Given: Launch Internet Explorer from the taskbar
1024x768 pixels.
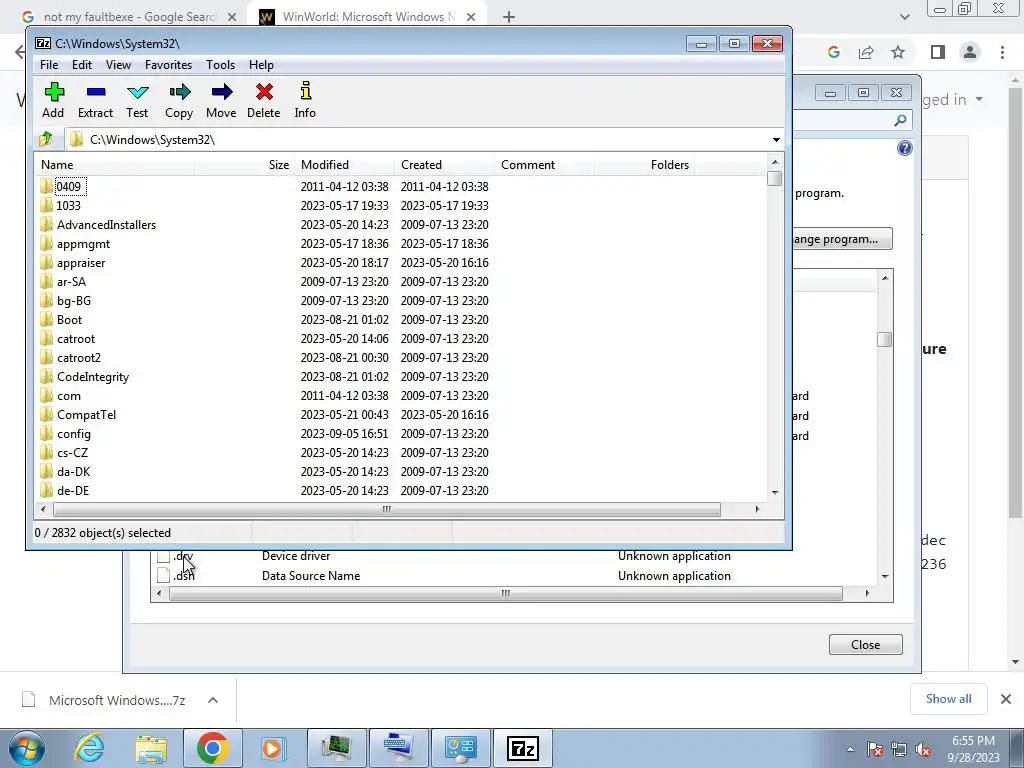Looking at the screenshot, I should coord(89,748).
